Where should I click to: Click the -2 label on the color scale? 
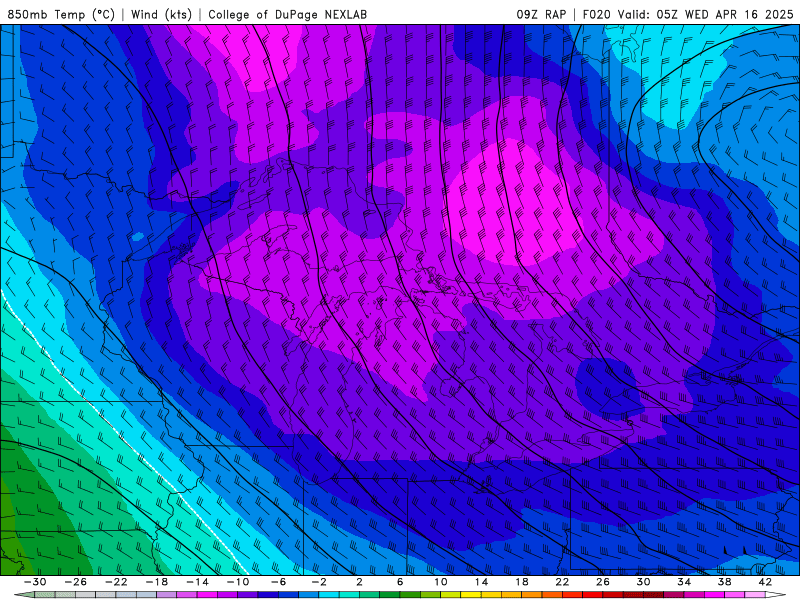pyautogui.click(x=319, y=582)
